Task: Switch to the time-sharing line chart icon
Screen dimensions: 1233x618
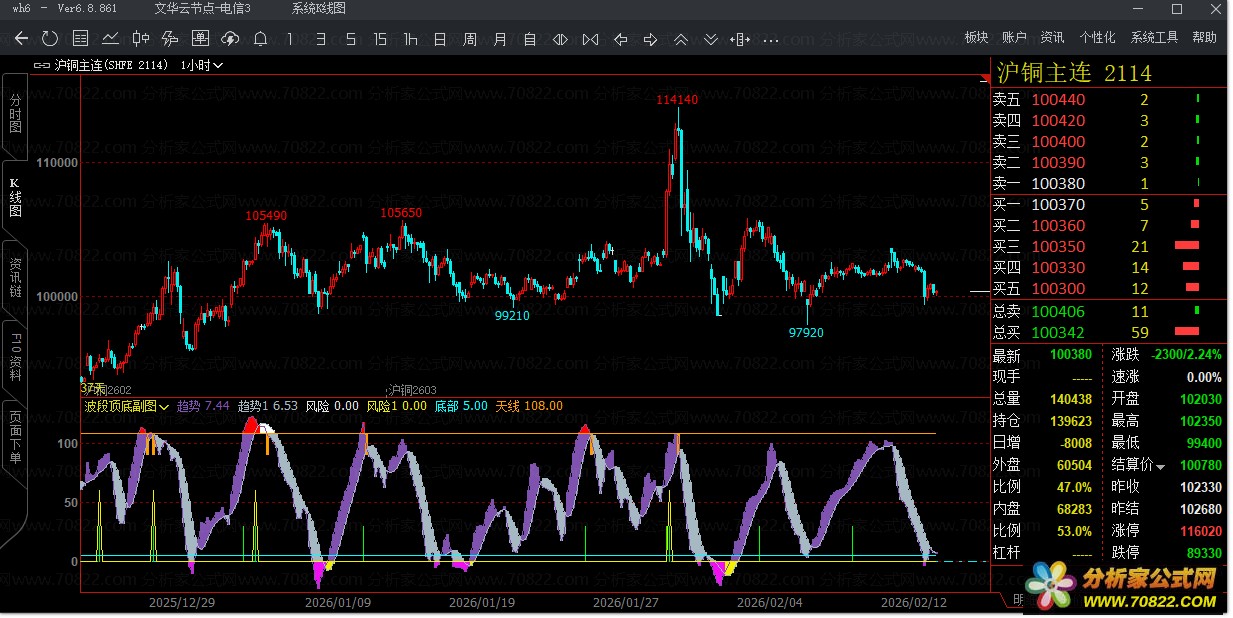Action: click(110, 39)
